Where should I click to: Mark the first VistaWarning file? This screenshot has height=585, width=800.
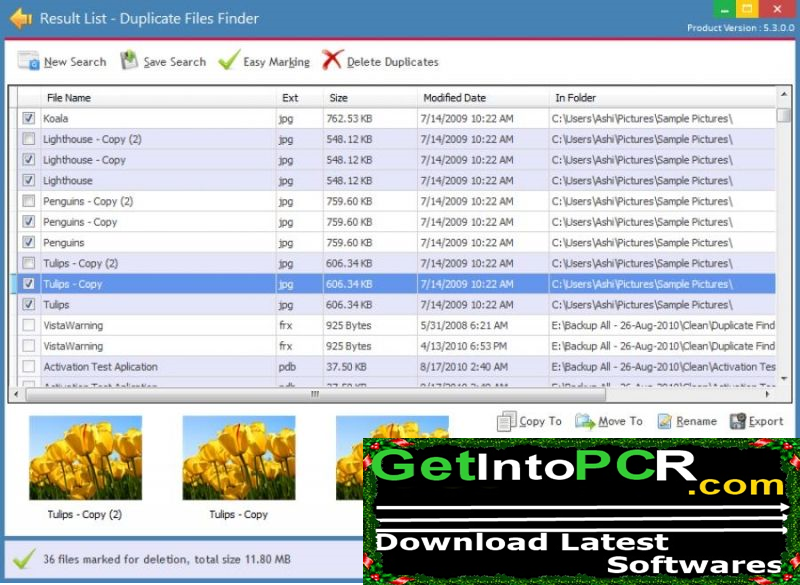point(29,325)
